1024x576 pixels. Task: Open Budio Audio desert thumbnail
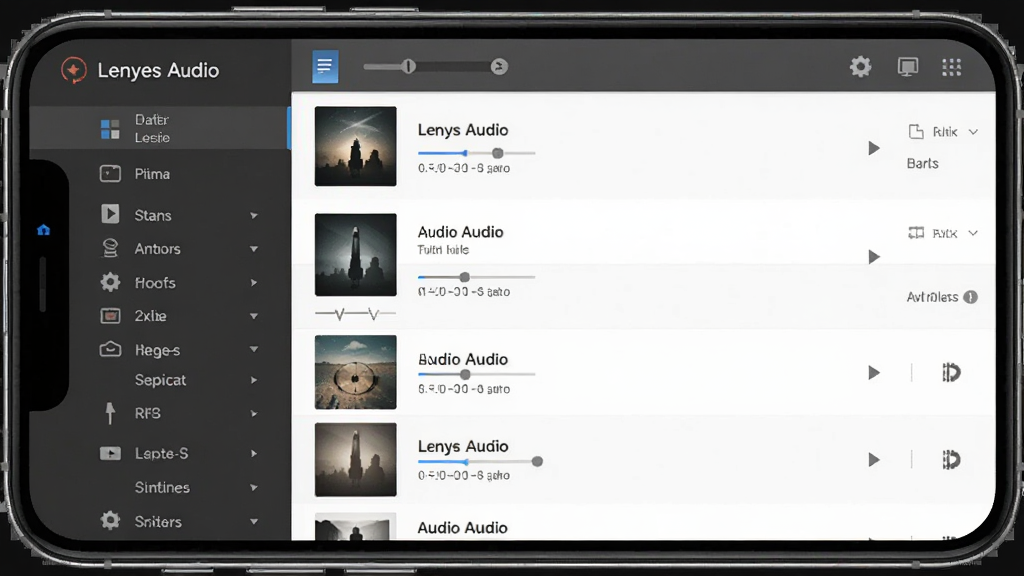[355, 372]
